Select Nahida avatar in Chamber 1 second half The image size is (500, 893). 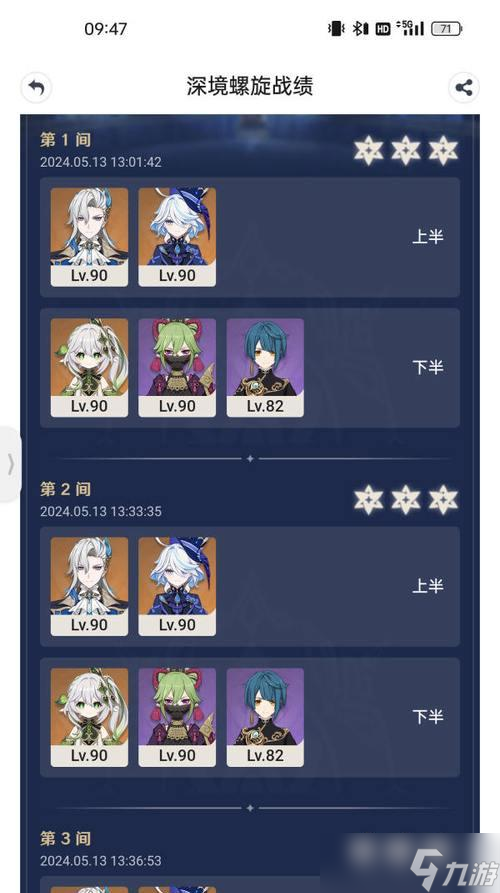tap(89, 367)
